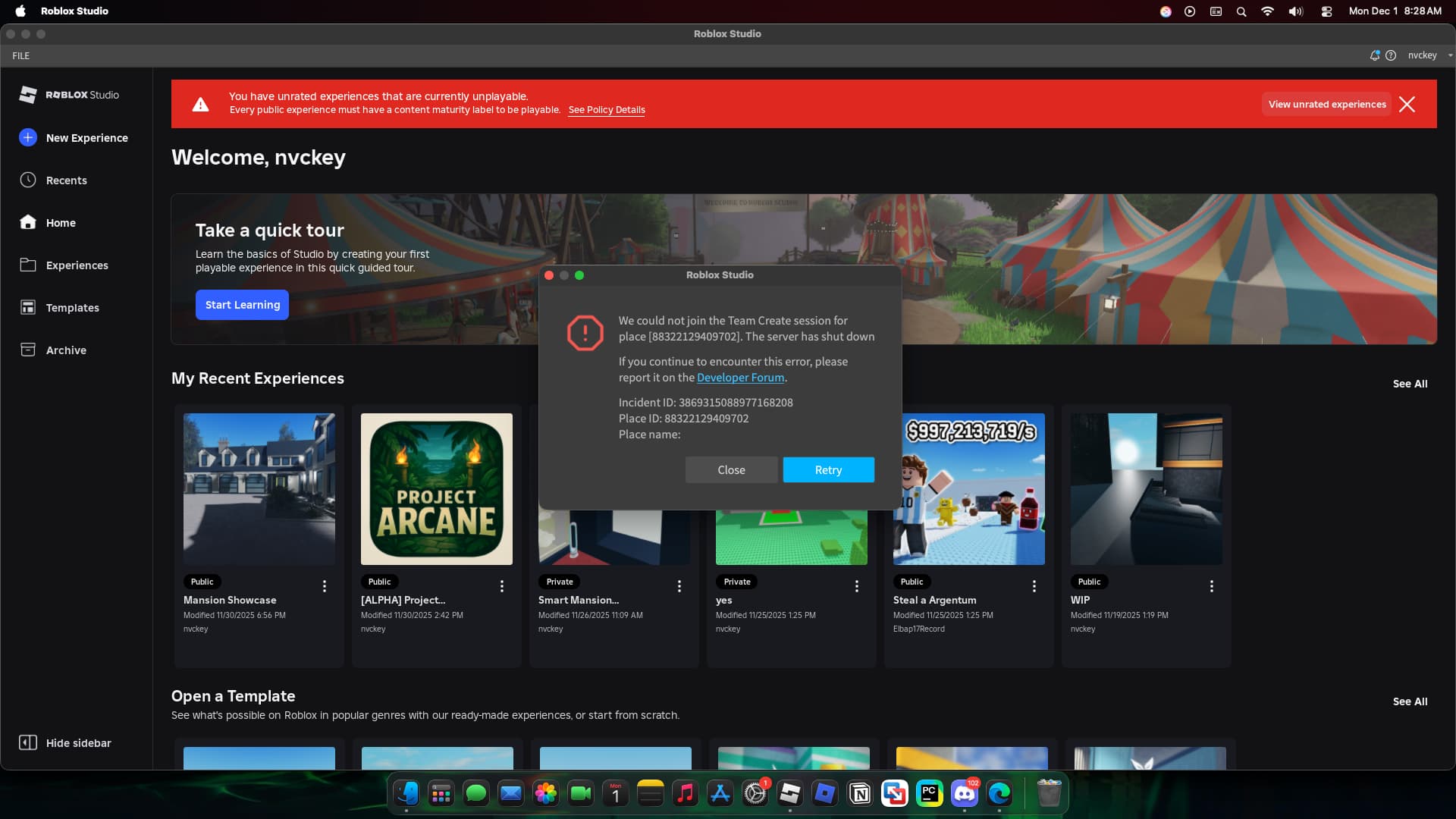1456x819 pixels.
Task: Click the See Policy Details link
Action: click(x=607, y=110)
